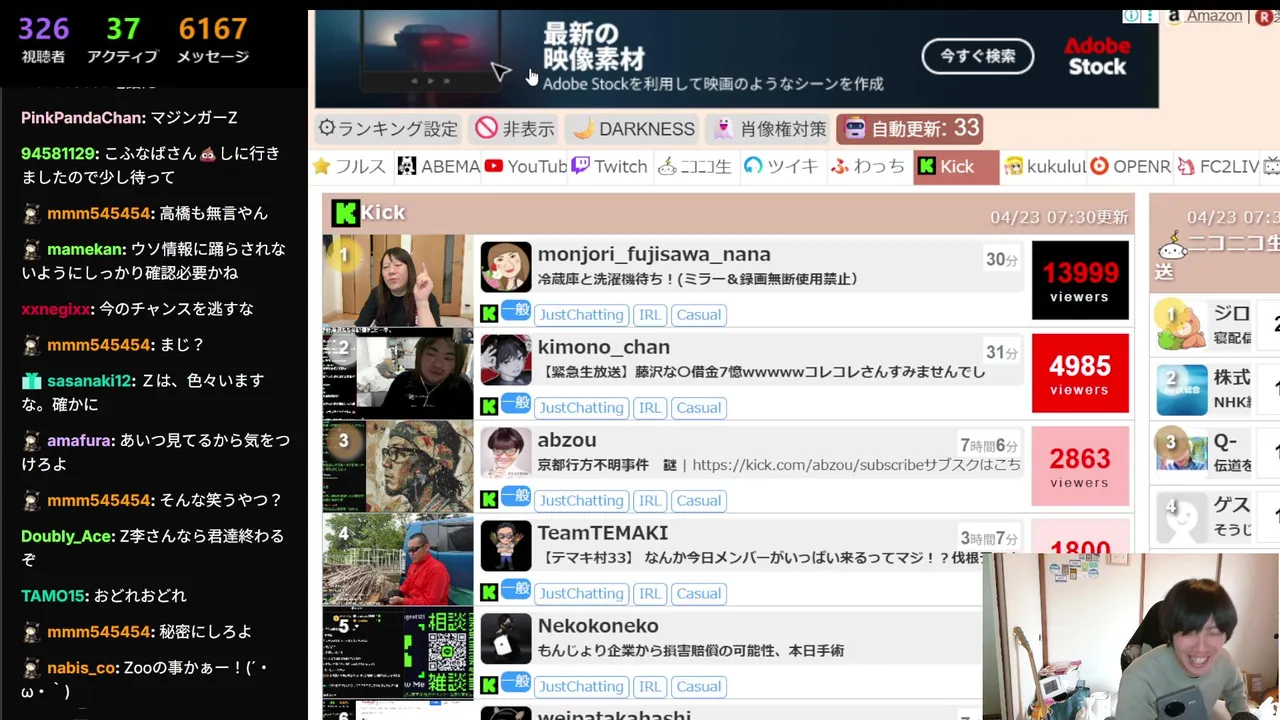Open kimono_chan stream thumbnail
The image size is (1280, 720).
point(397,373)
